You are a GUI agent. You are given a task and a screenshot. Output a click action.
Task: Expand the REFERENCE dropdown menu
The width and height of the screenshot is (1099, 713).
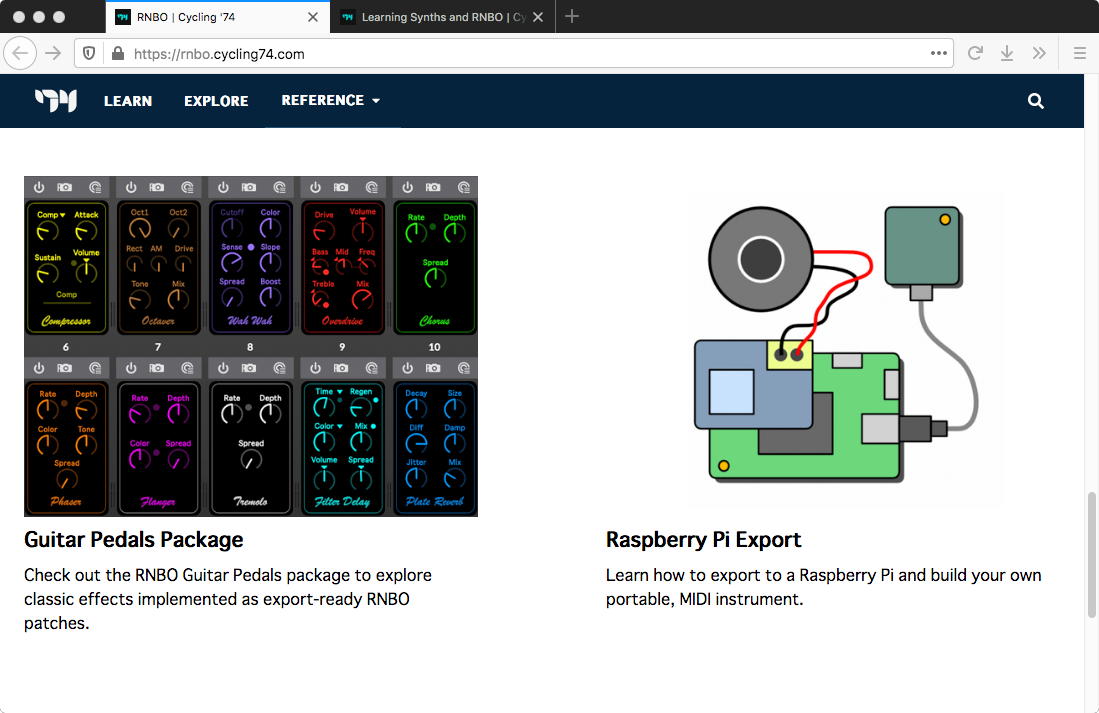[x=331, y=100]
